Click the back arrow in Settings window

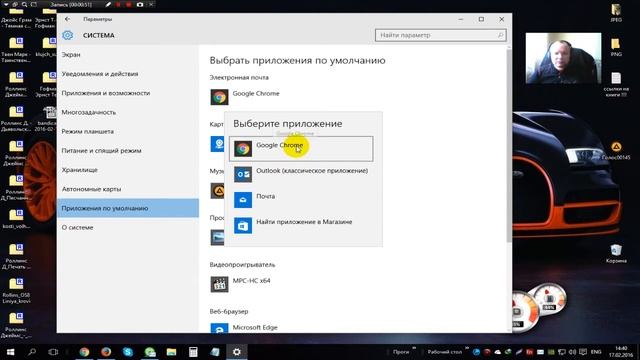pos(68,19)
